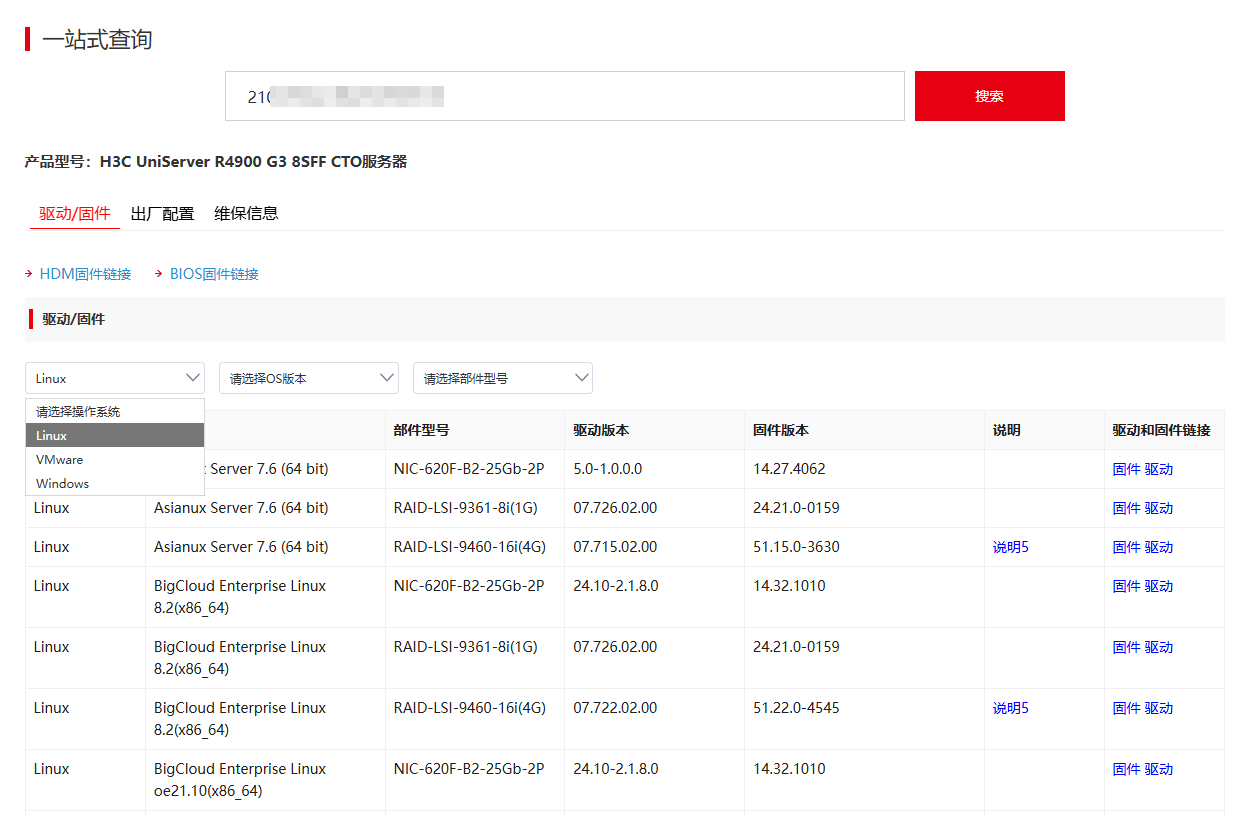Click 固件 link for firmware version 14.27.4062
The image size is (1245, 816).
1126,469
